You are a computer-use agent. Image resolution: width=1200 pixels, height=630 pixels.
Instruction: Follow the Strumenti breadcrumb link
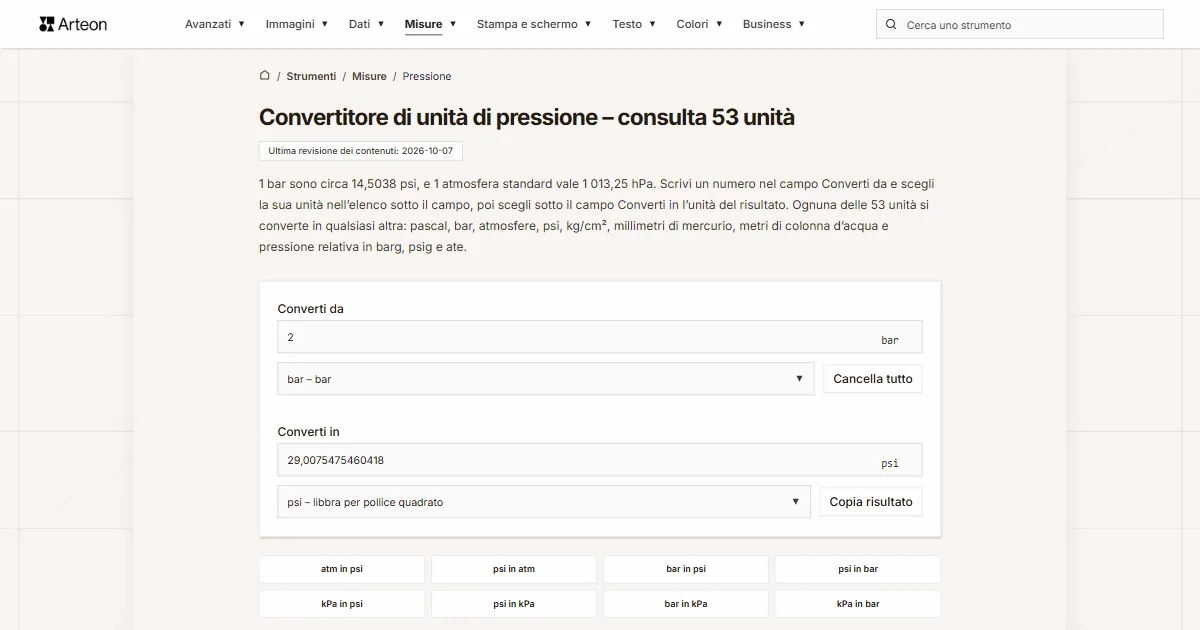[311, 76]
